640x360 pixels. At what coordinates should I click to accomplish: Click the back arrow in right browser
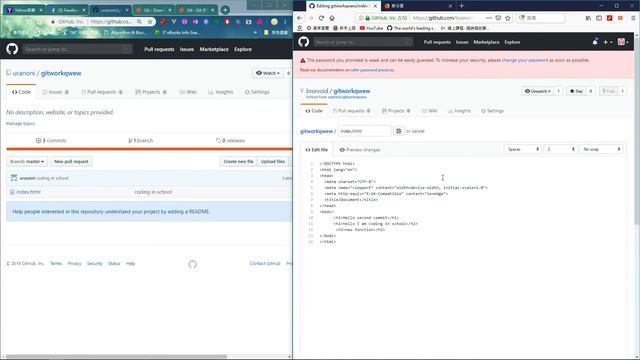pos(300,18)
